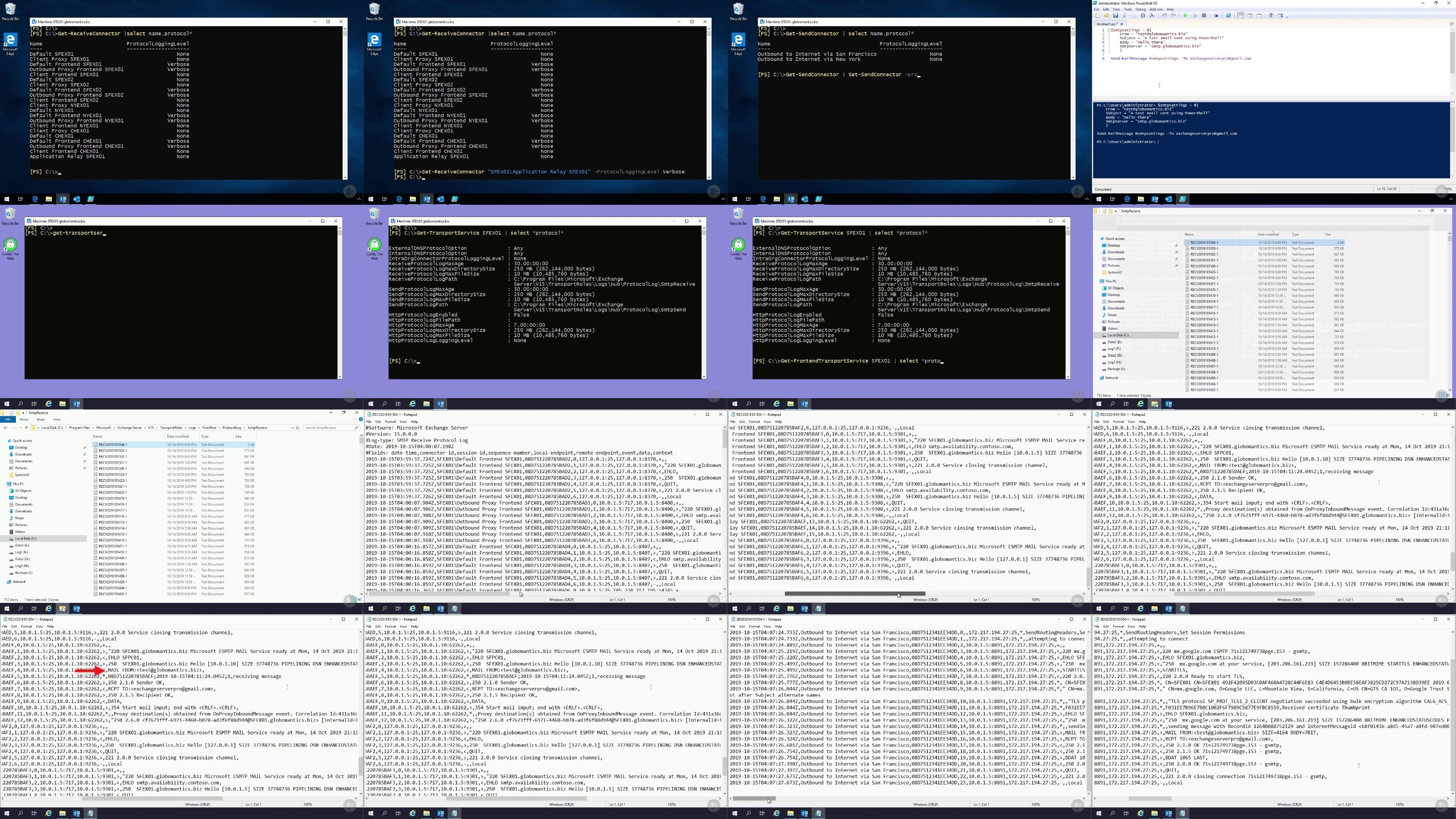Click Program Files in Explorer breadcrumb
1456x819 pixels.
coord(80,428)
